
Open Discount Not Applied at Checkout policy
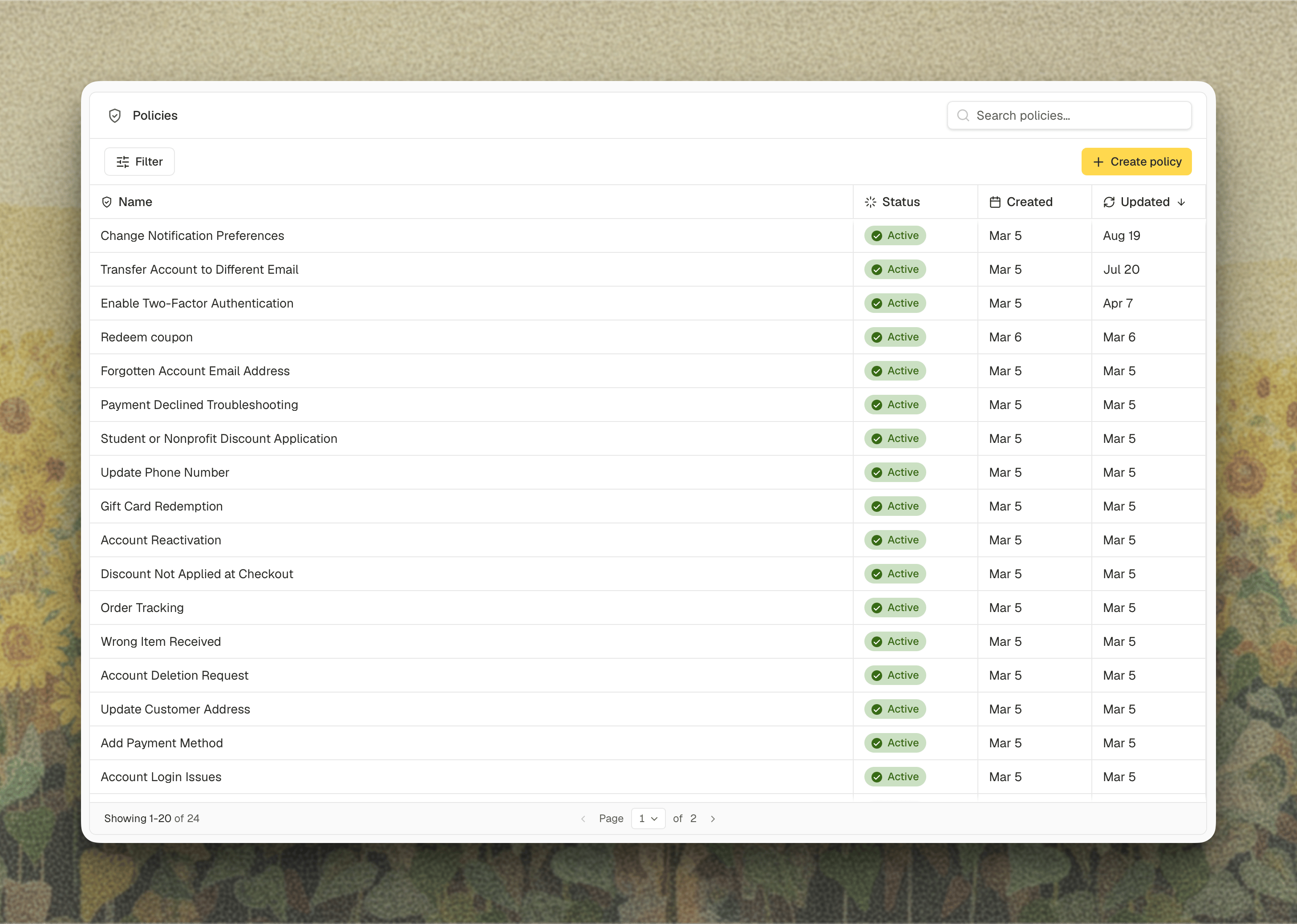(197, 574)
